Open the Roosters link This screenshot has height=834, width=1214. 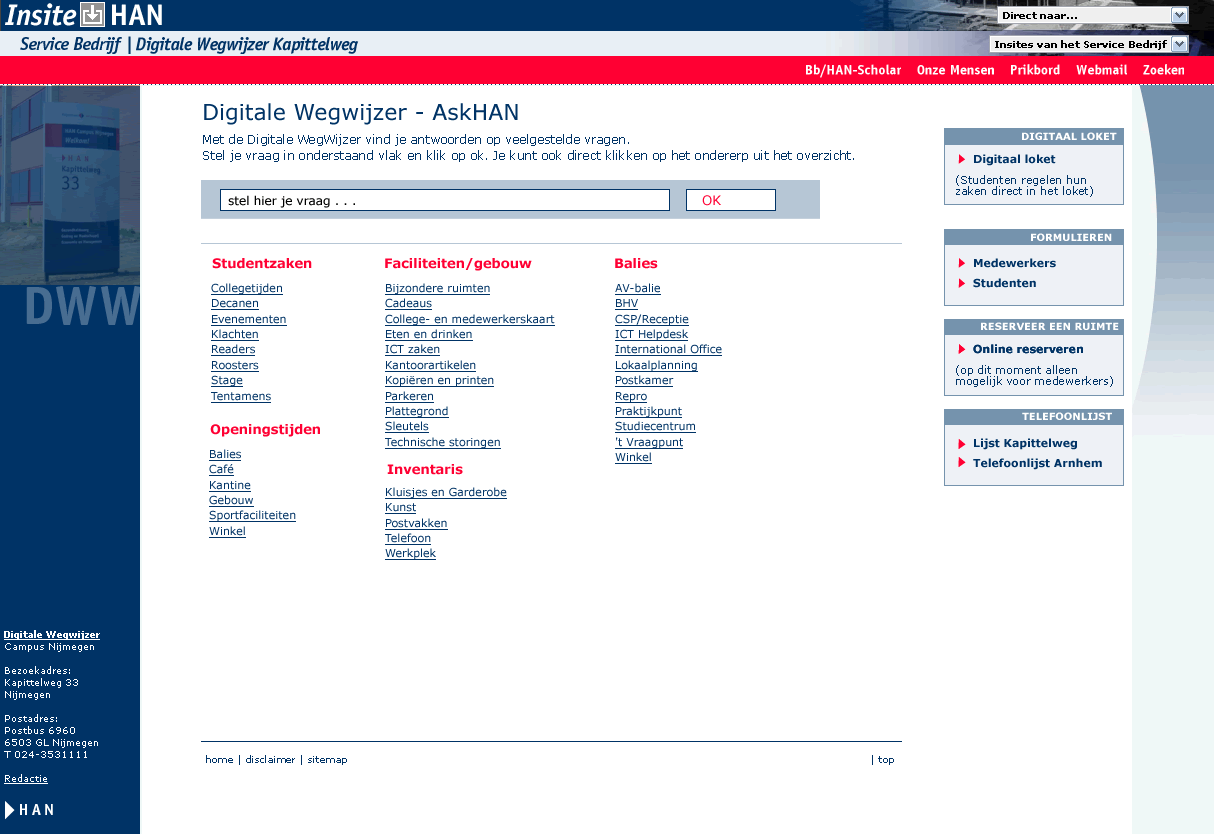(235, 365)
